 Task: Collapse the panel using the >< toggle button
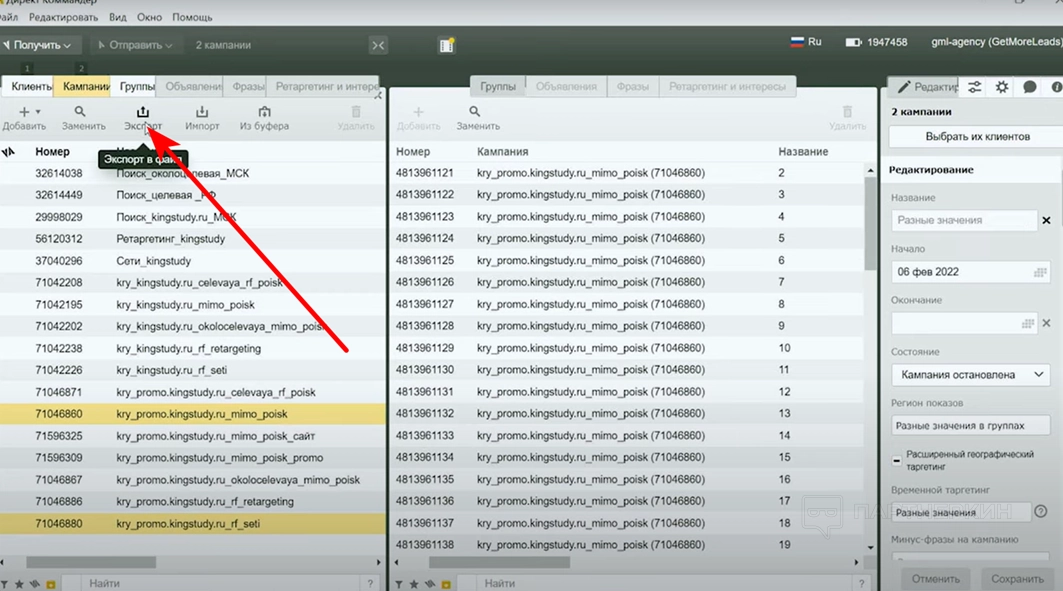[378, 45]
